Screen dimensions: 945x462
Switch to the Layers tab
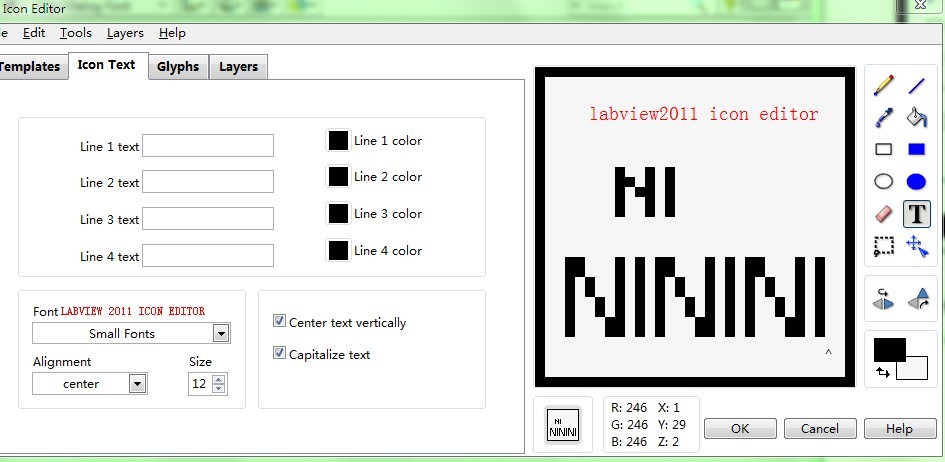[x=239, y=67]
